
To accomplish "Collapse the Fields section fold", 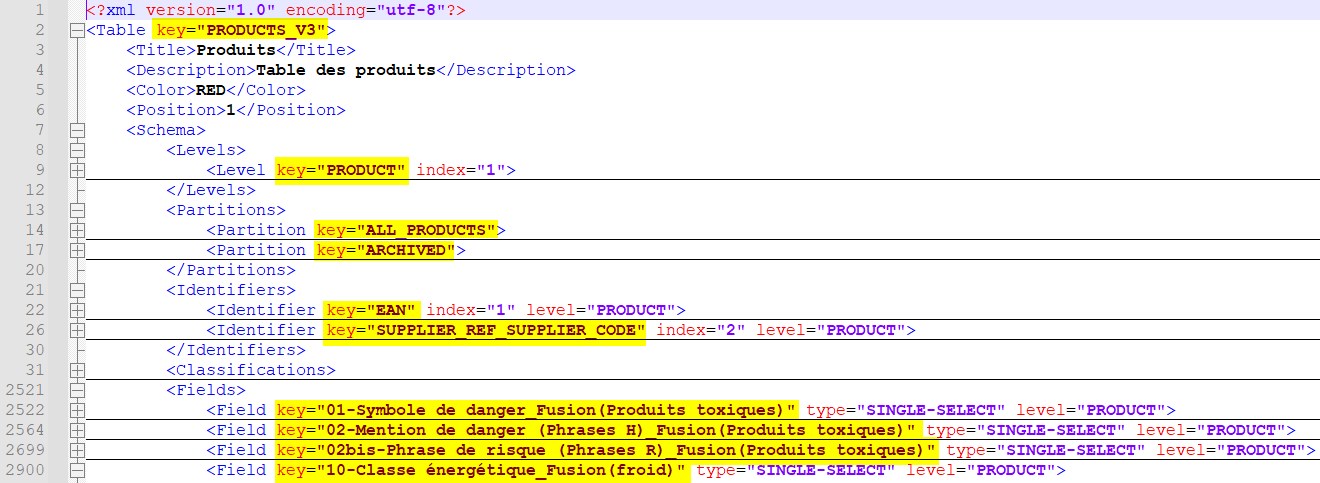I will click(x=77, y=390).
